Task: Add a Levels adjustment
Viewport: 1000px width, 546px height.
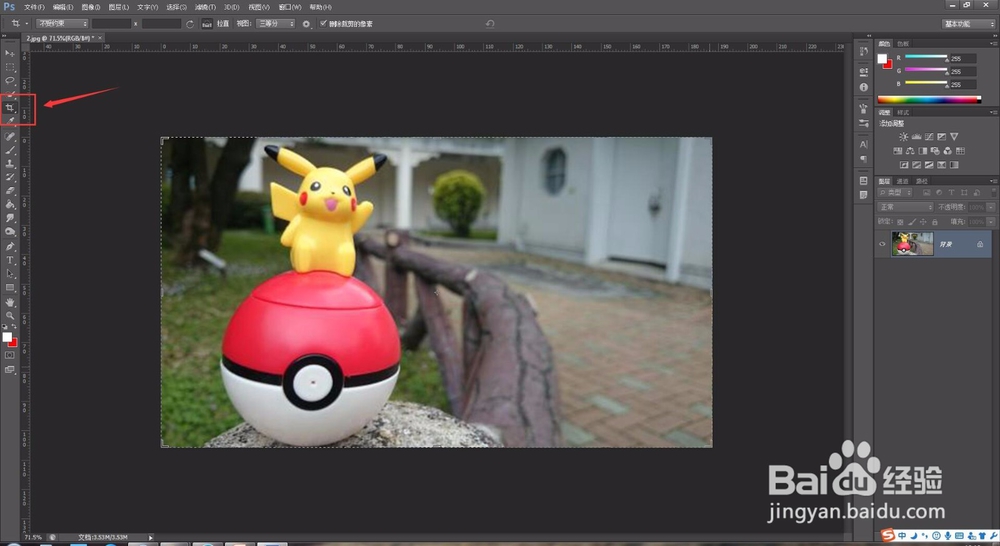Action: click(x=916, y=136)
